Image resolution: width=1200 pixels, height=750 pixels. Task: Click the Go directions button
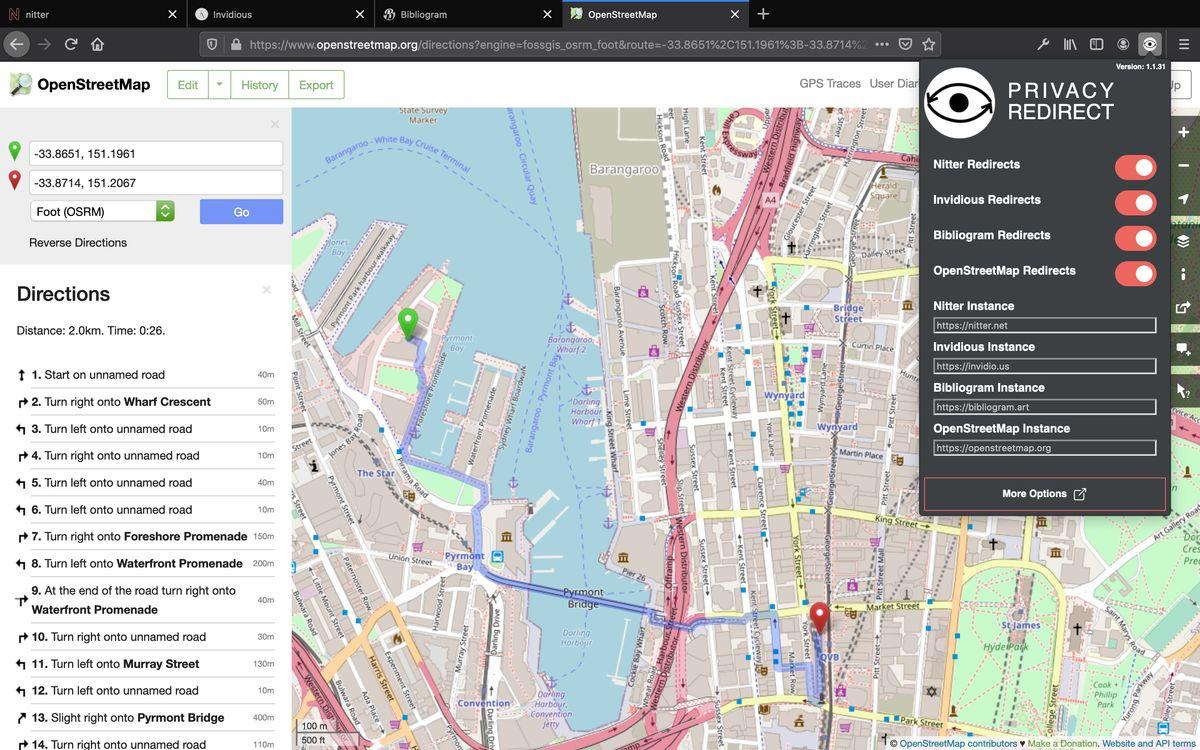[x=241, y=211]
